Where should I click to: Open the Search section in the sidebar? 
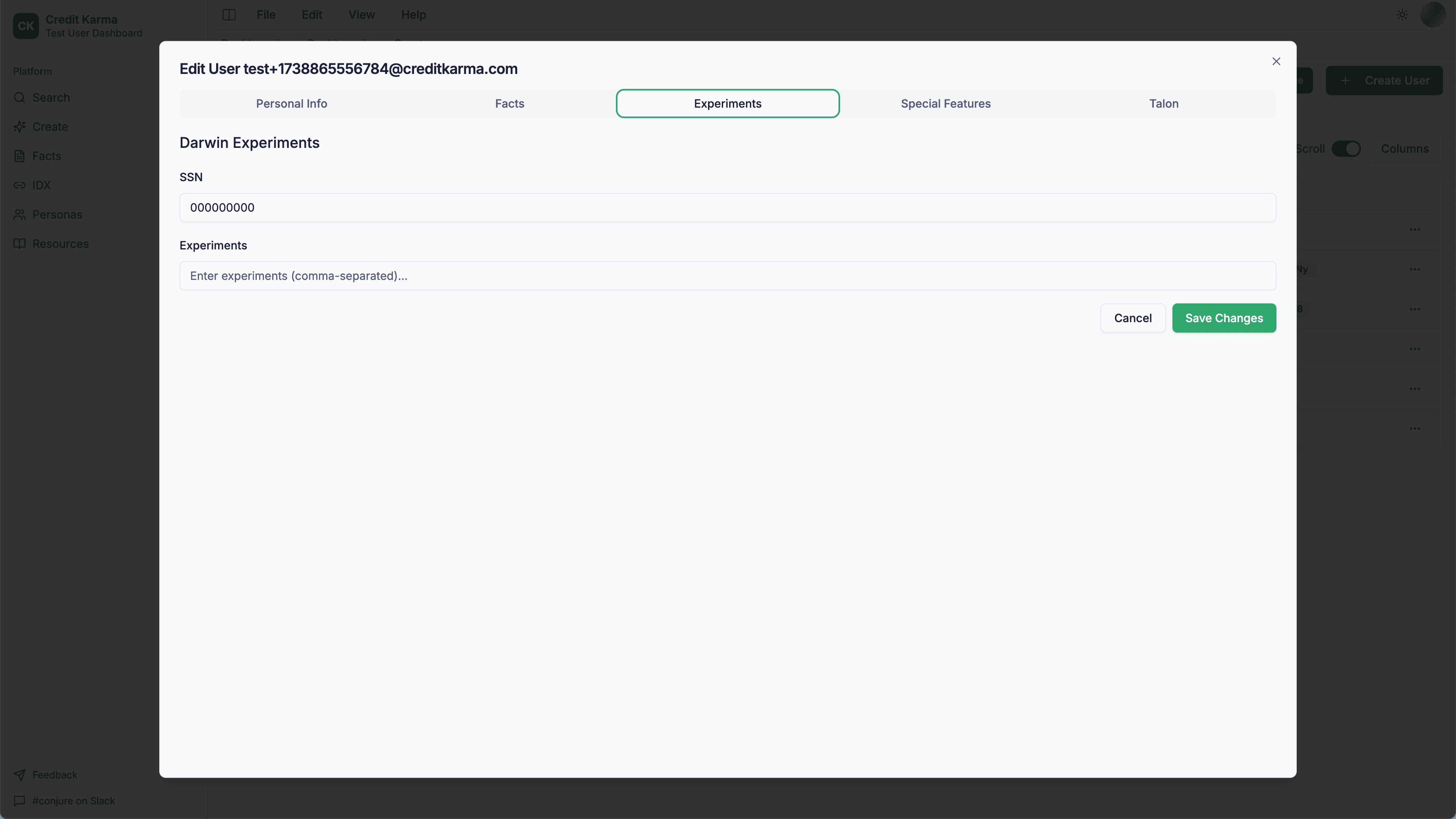tap(51, 97)
